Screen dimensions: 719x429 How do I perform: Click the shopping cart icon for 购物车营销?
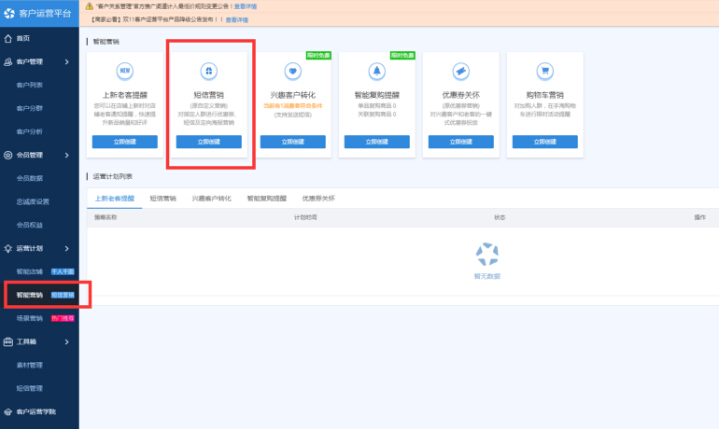pos(544,71)
